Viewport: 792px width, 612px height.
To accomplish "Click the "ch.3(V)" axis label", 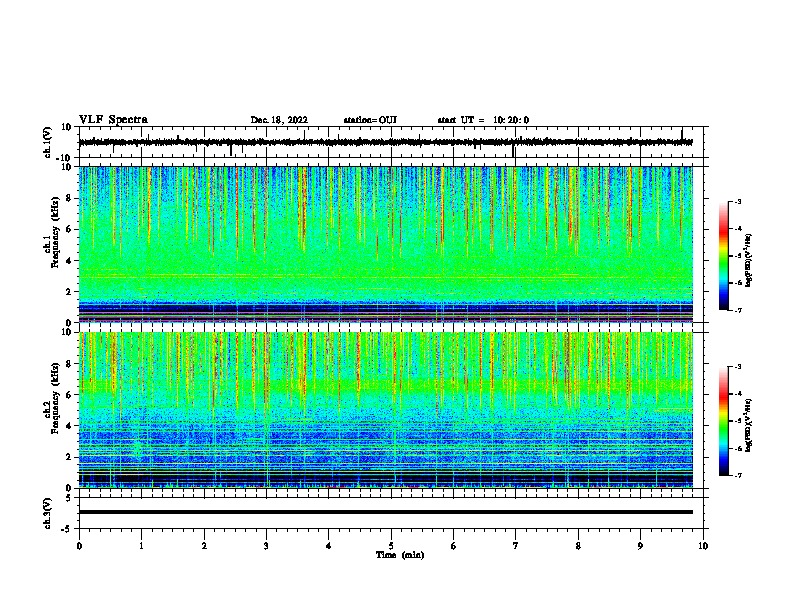I will (x=48, y=513).
